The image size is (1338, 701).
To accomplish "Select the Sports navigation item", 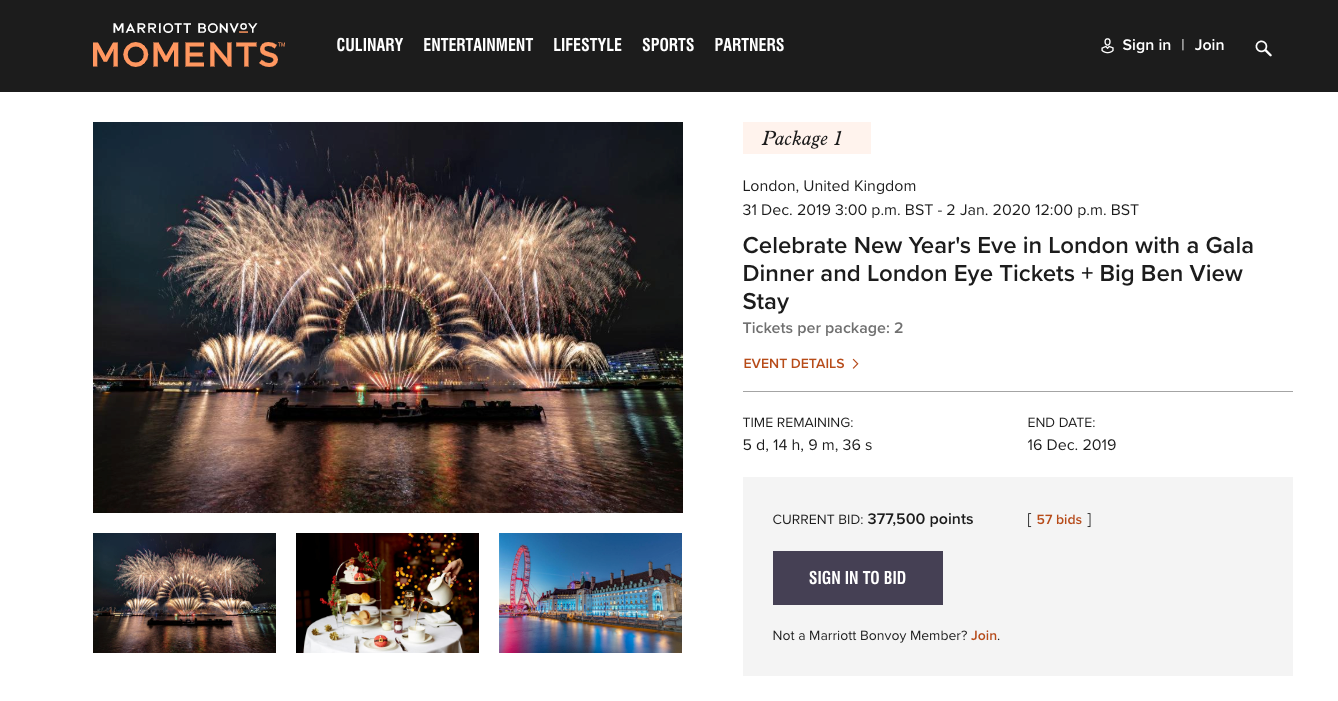I will [668, 45].
